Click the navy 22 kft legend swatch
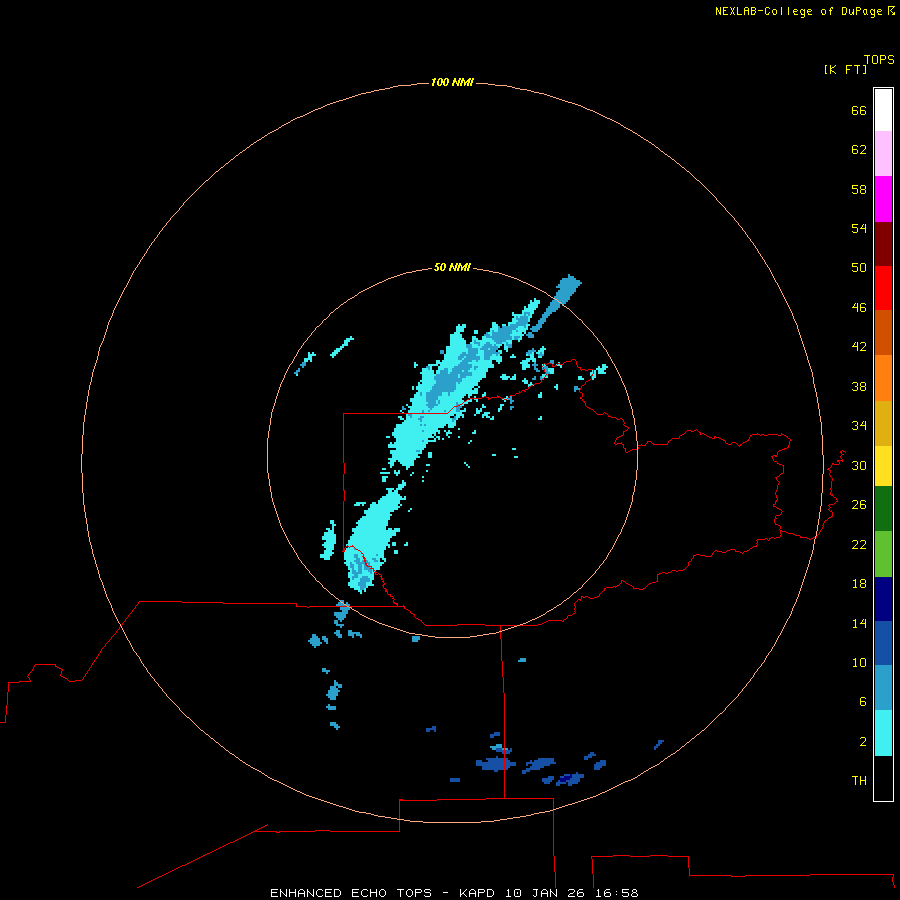This screenshot has height=900, width=900. click(x=883, y=599)
